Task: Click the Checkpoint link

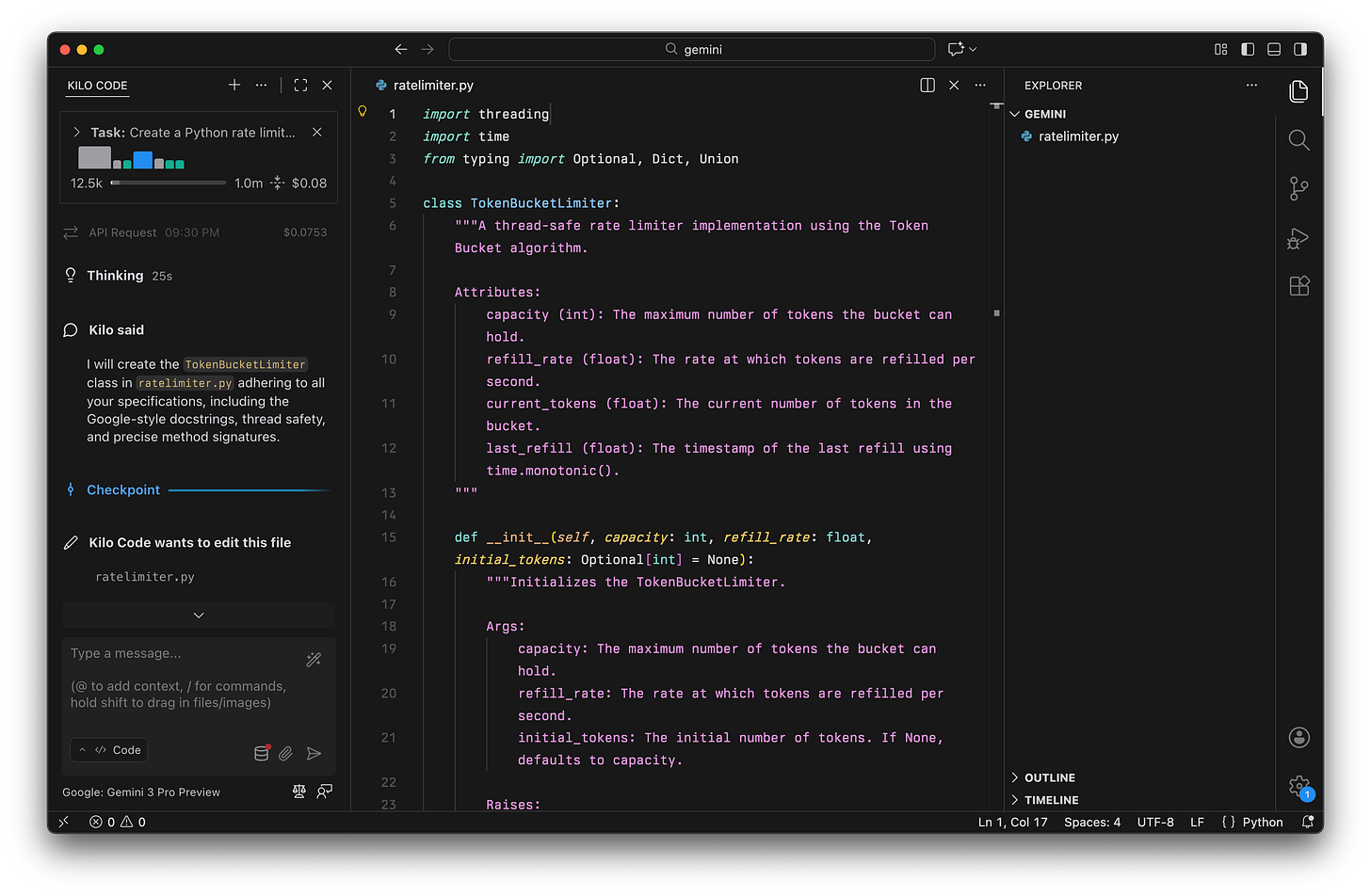Action: [x=123, y=490]
